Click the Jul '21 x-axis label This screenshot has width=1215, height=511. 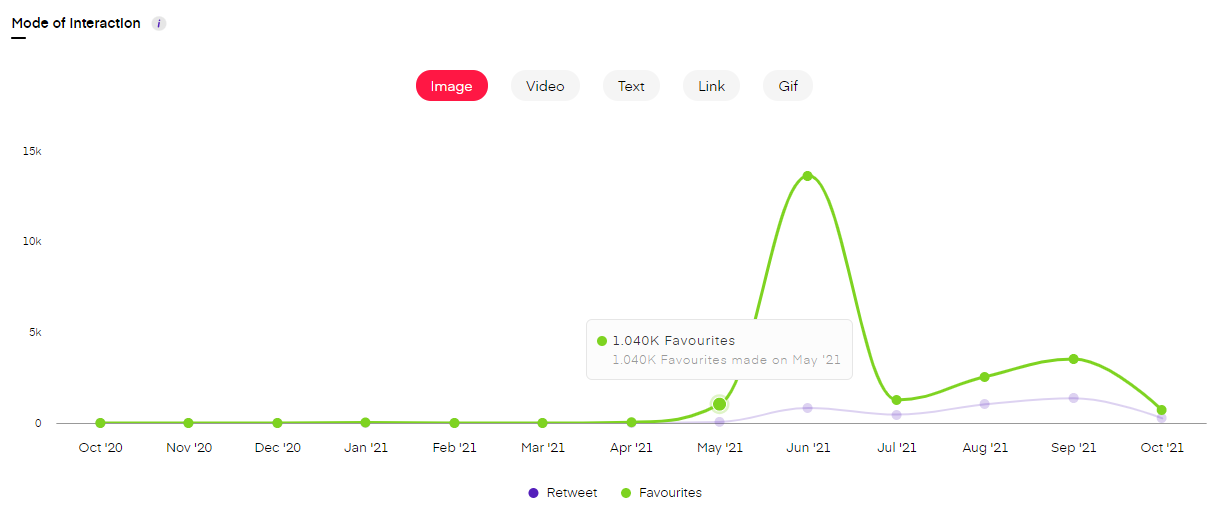click(896, 448)
